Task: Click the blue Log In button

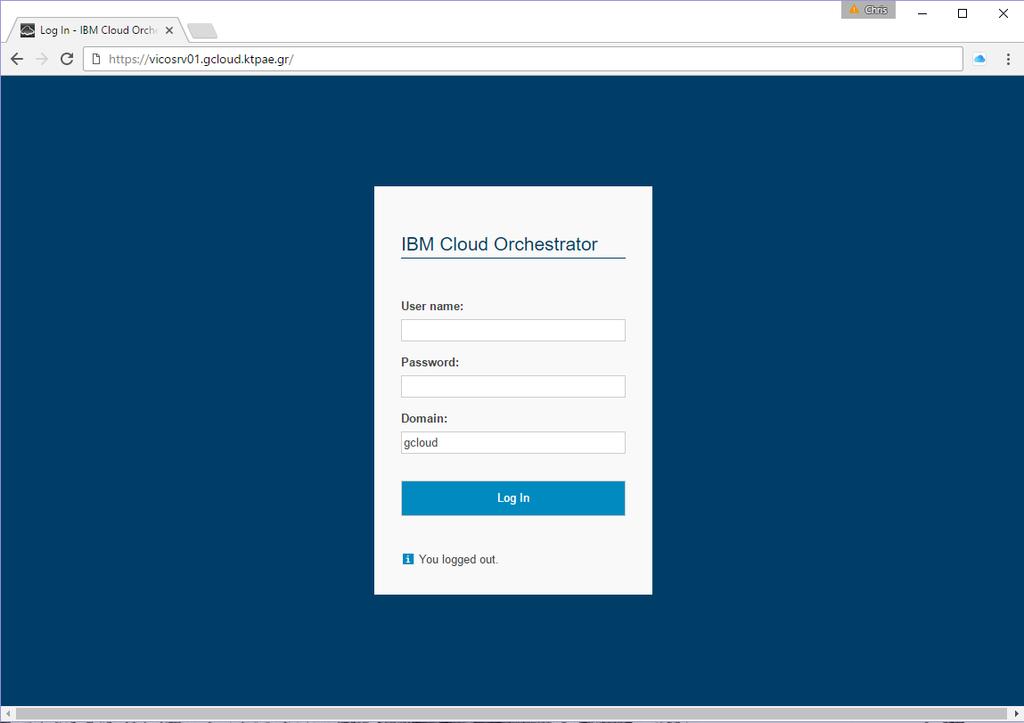Action: pyautogui.click(x=513, y=498)
